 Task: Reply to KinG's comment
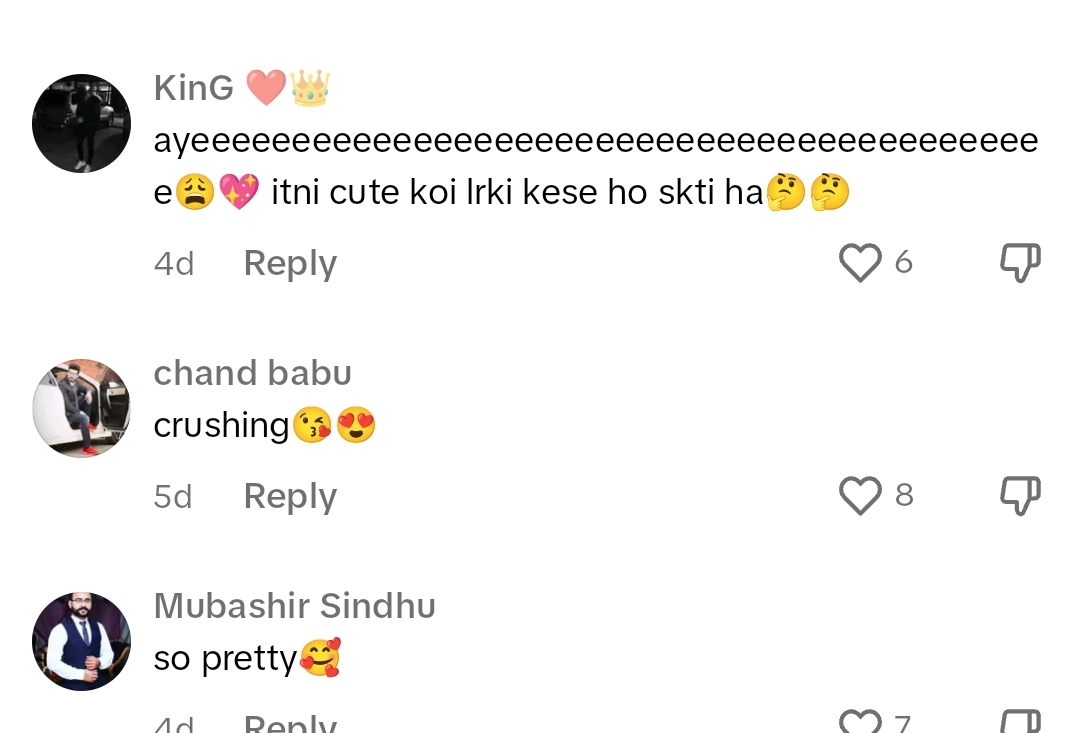(290, 264)
